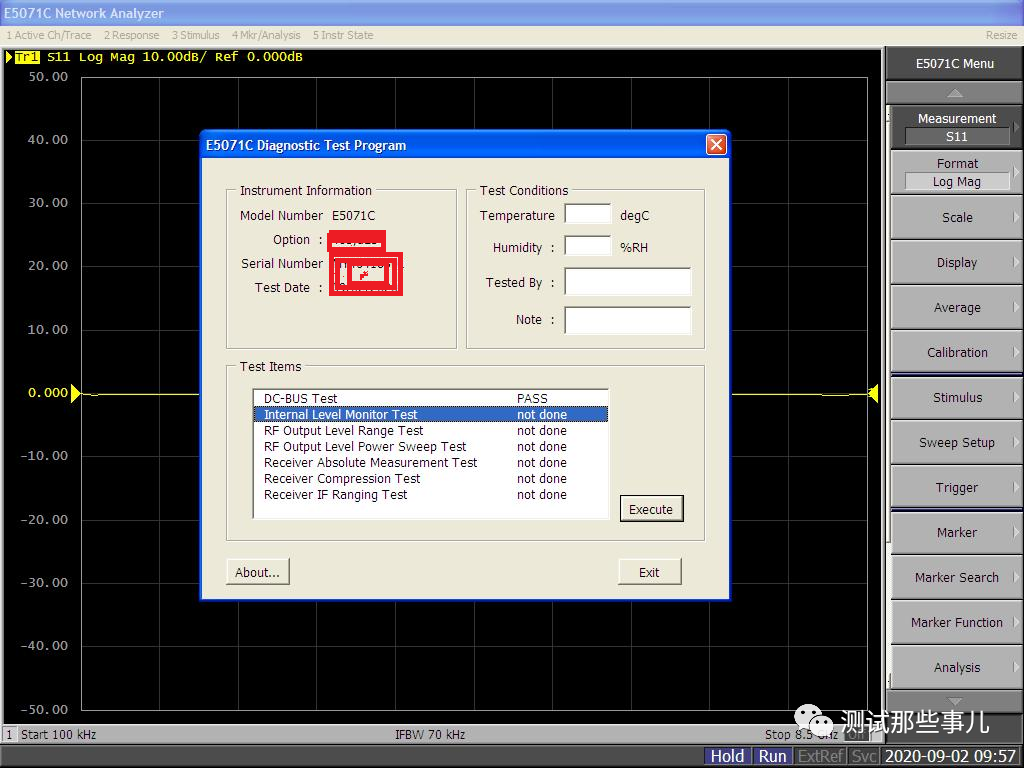The height and width of the screenshot is (768, 1024).
Task: Open the 5 Instr State menu
Action: point(343,35)
